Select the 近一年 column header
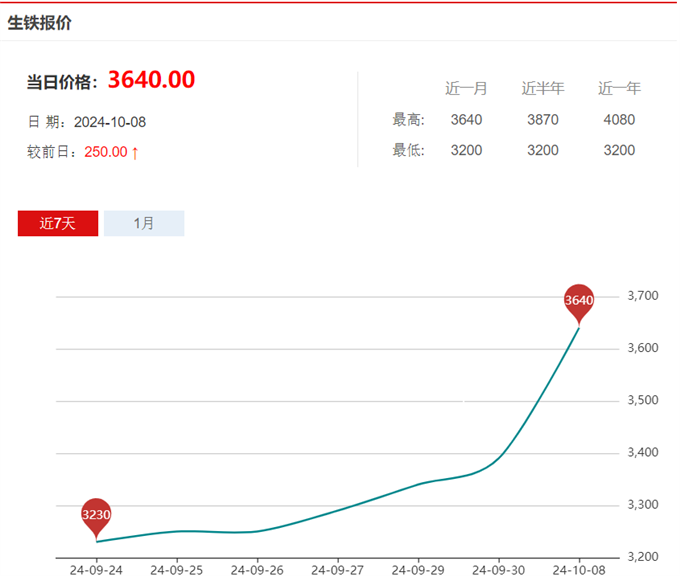This screenshot has width=680, height=576. [619, 88]
